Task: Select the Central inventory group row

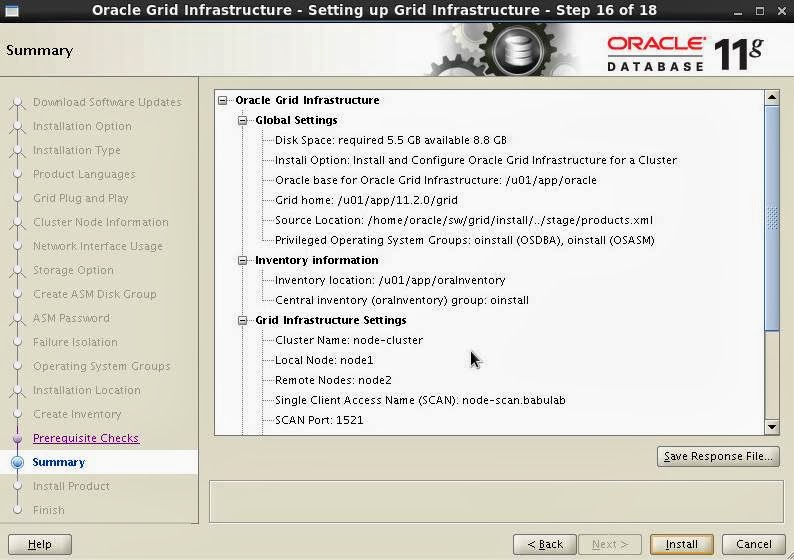Action: point(402,300)
